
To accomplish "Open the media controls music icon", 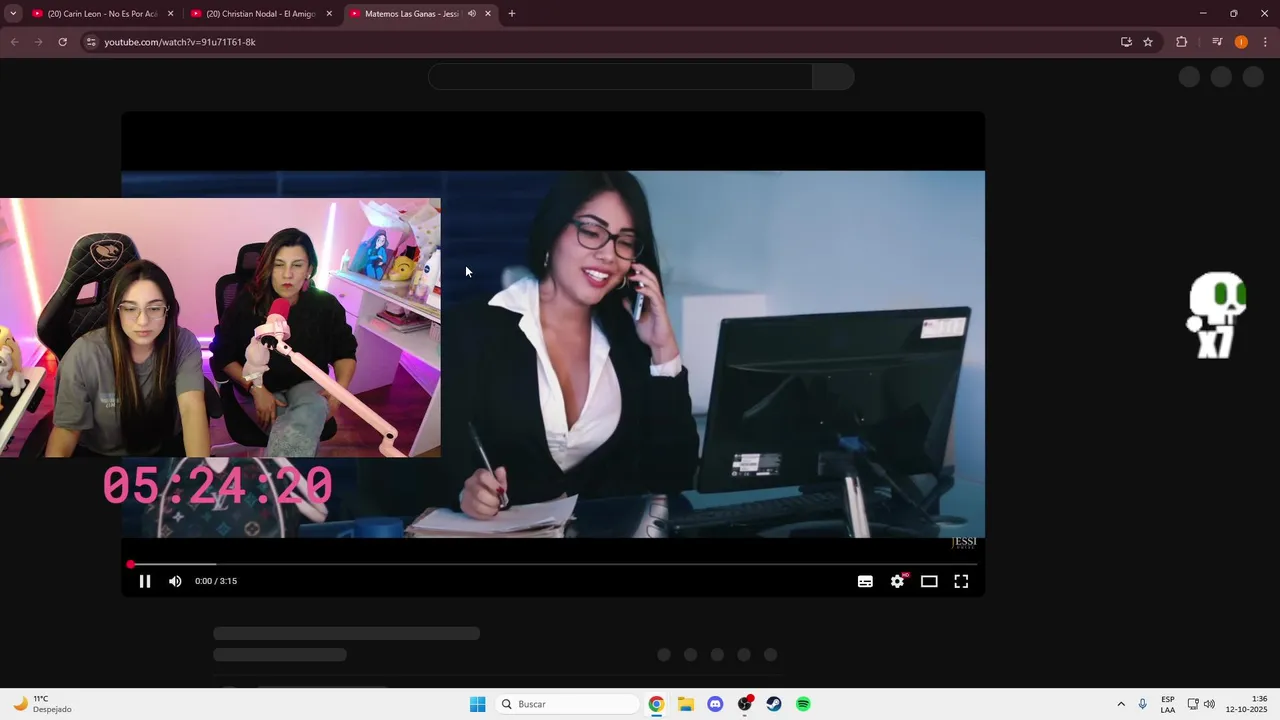I will (1217, 42).
